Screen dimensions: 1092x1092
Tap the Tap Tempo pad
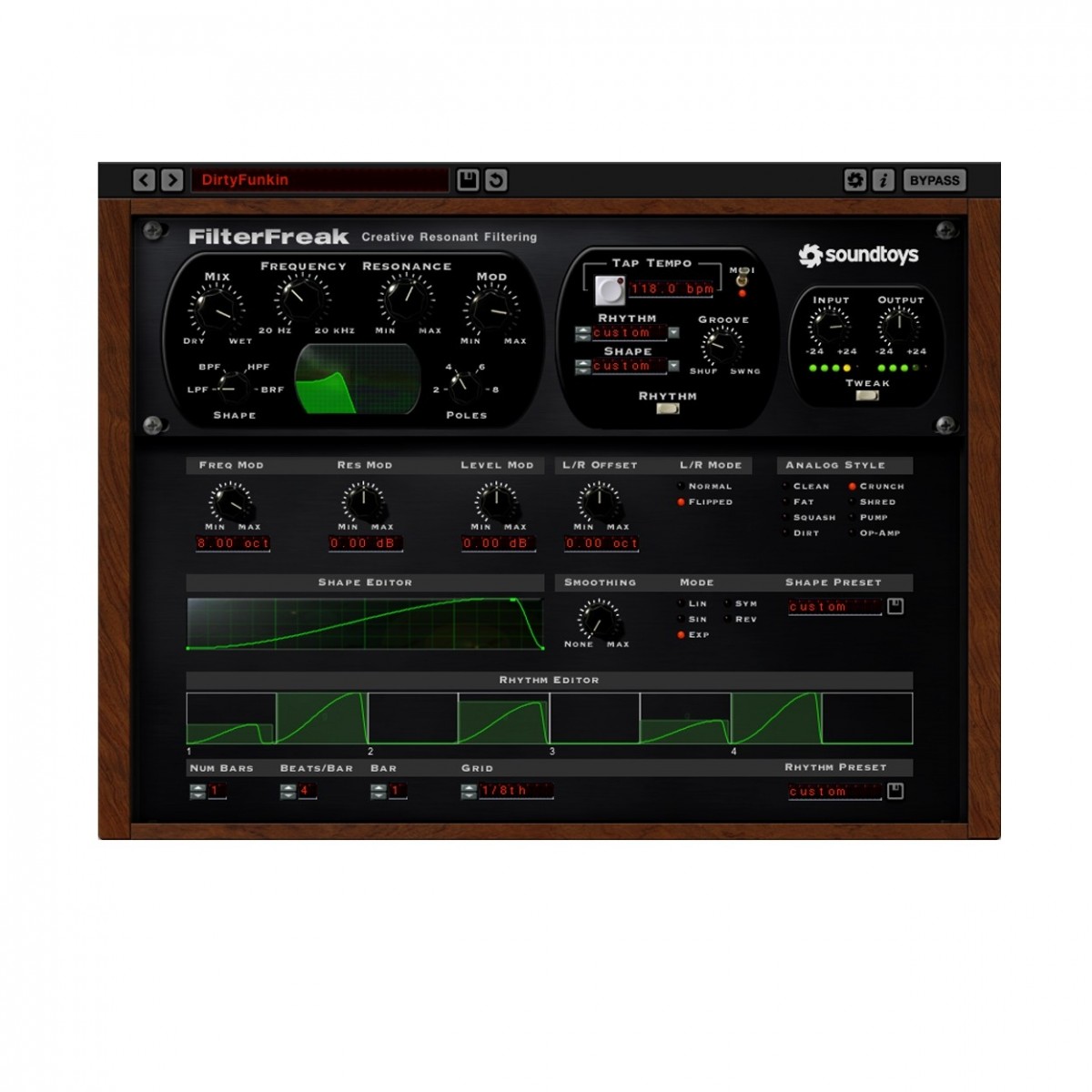point(610,290)
